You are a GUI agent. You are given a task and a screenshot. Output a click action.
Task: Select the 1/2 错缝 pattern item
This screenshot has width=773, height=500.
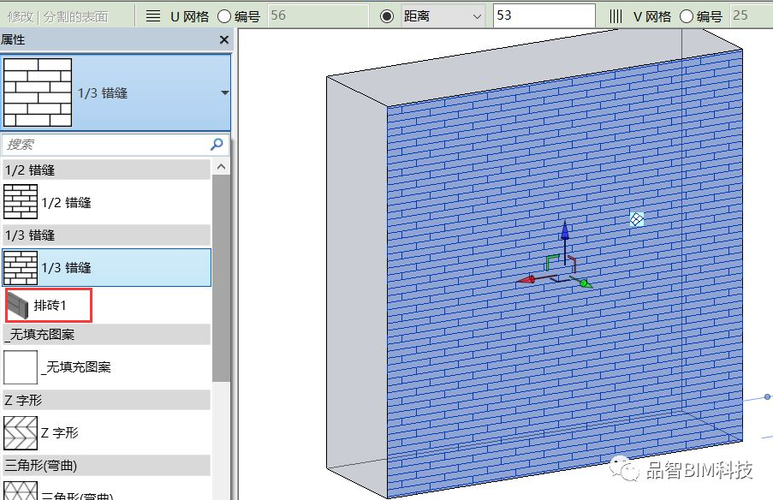pyautogui.click(x=106, y=202)
